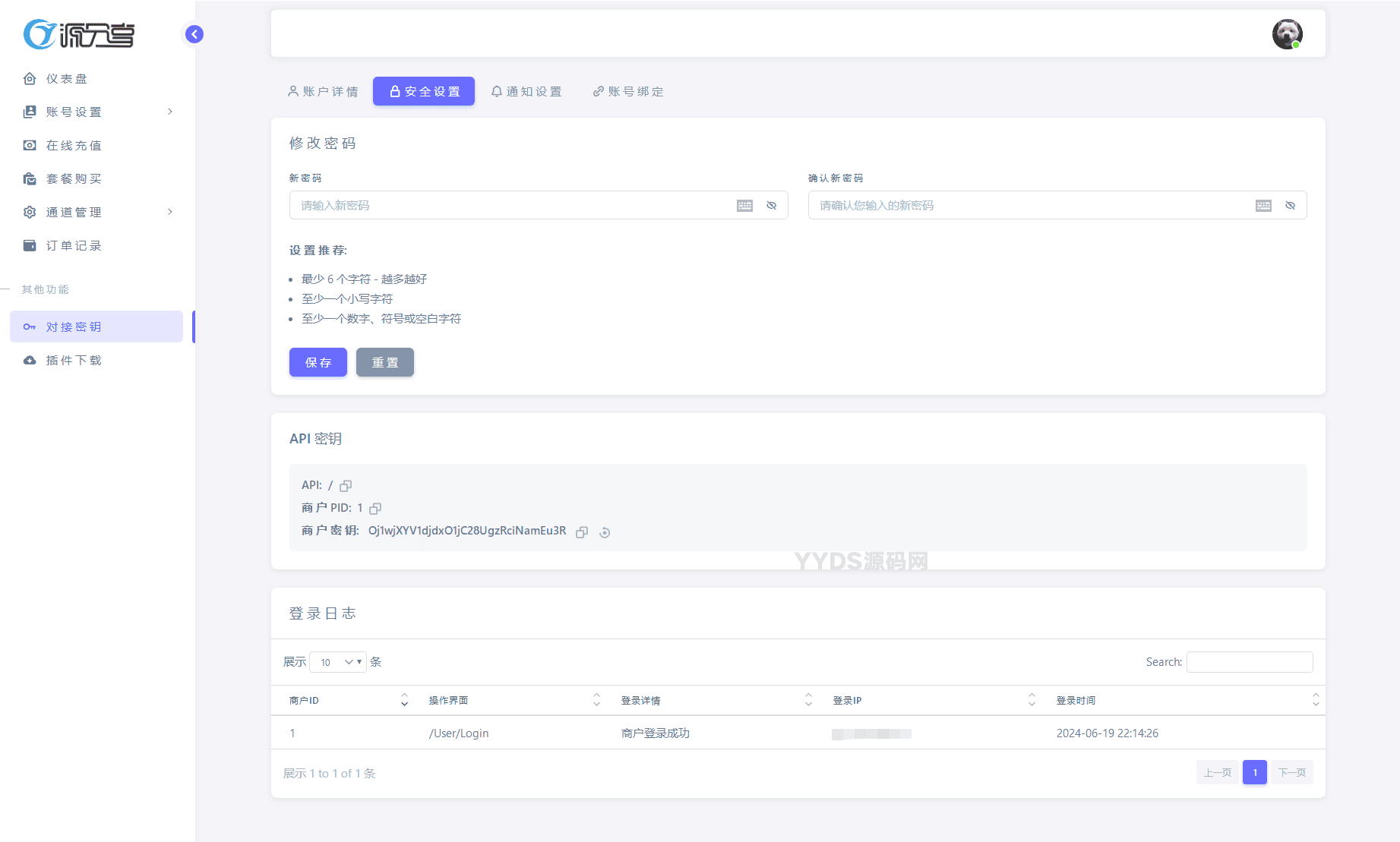The height and width of the screenshot is (842, 1400).
Task: Sort login log by 操作界面
Action: 514,700
